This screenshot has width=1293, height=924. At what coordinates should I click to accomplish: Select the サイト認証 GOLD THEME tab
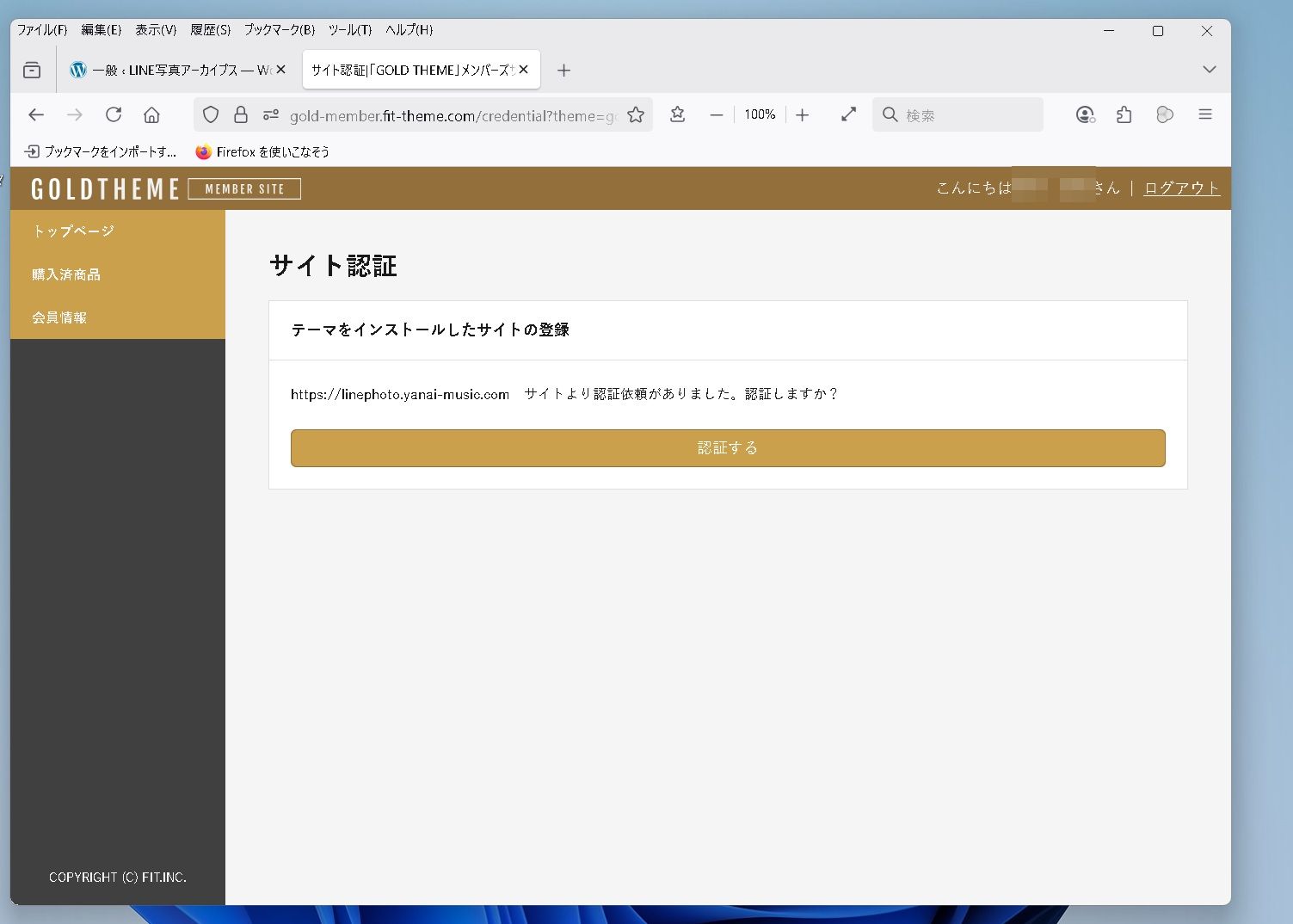(422, 70)
